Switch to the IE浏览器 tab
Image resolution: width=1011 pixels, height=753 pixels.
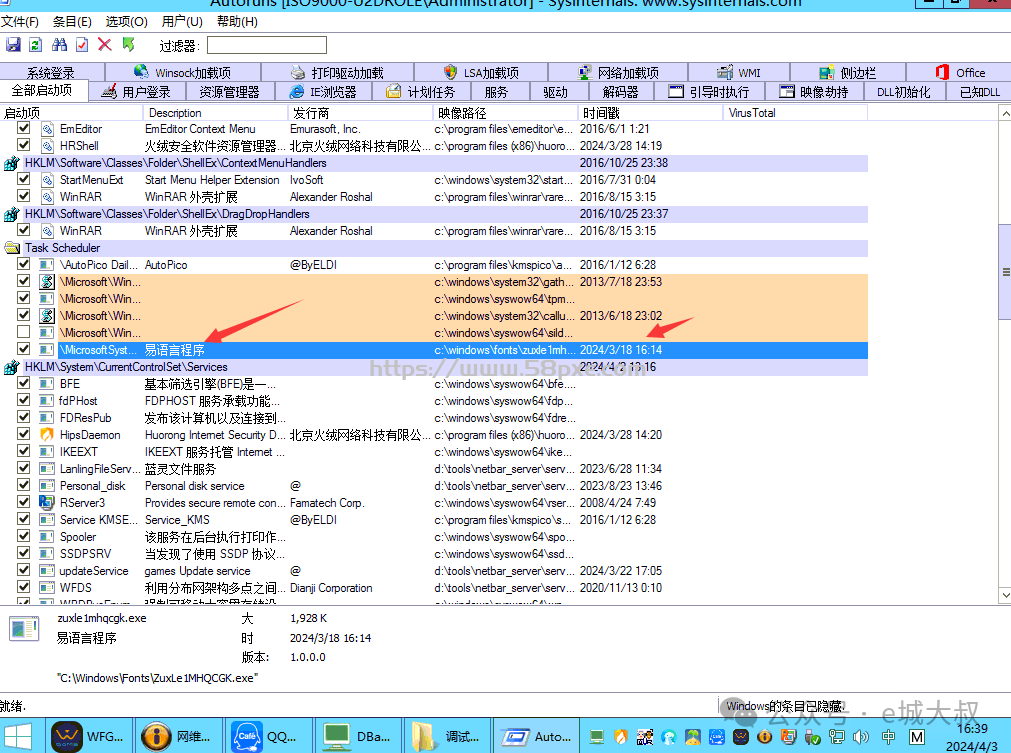click(x=324, y=92)
